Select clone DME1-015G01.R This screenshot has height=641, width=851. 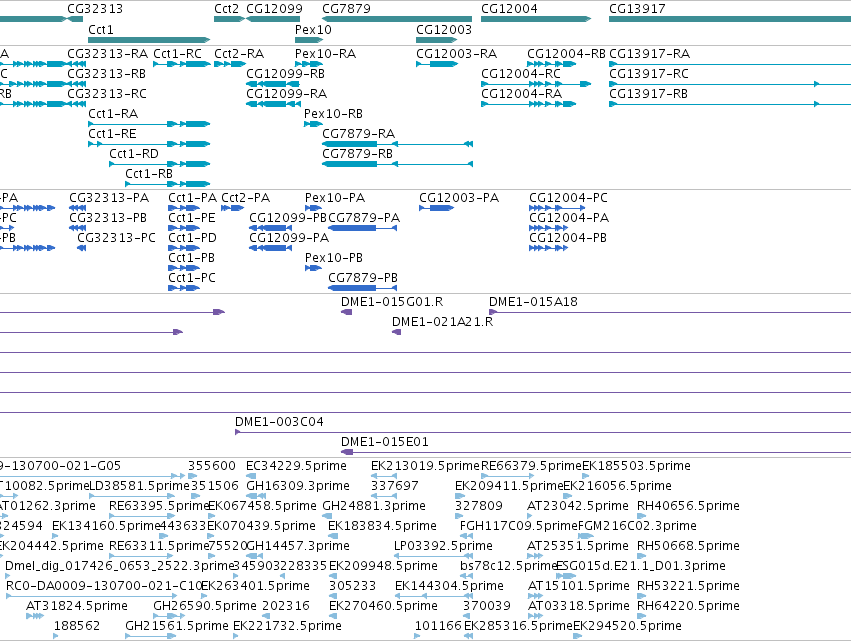pos(346,312)
